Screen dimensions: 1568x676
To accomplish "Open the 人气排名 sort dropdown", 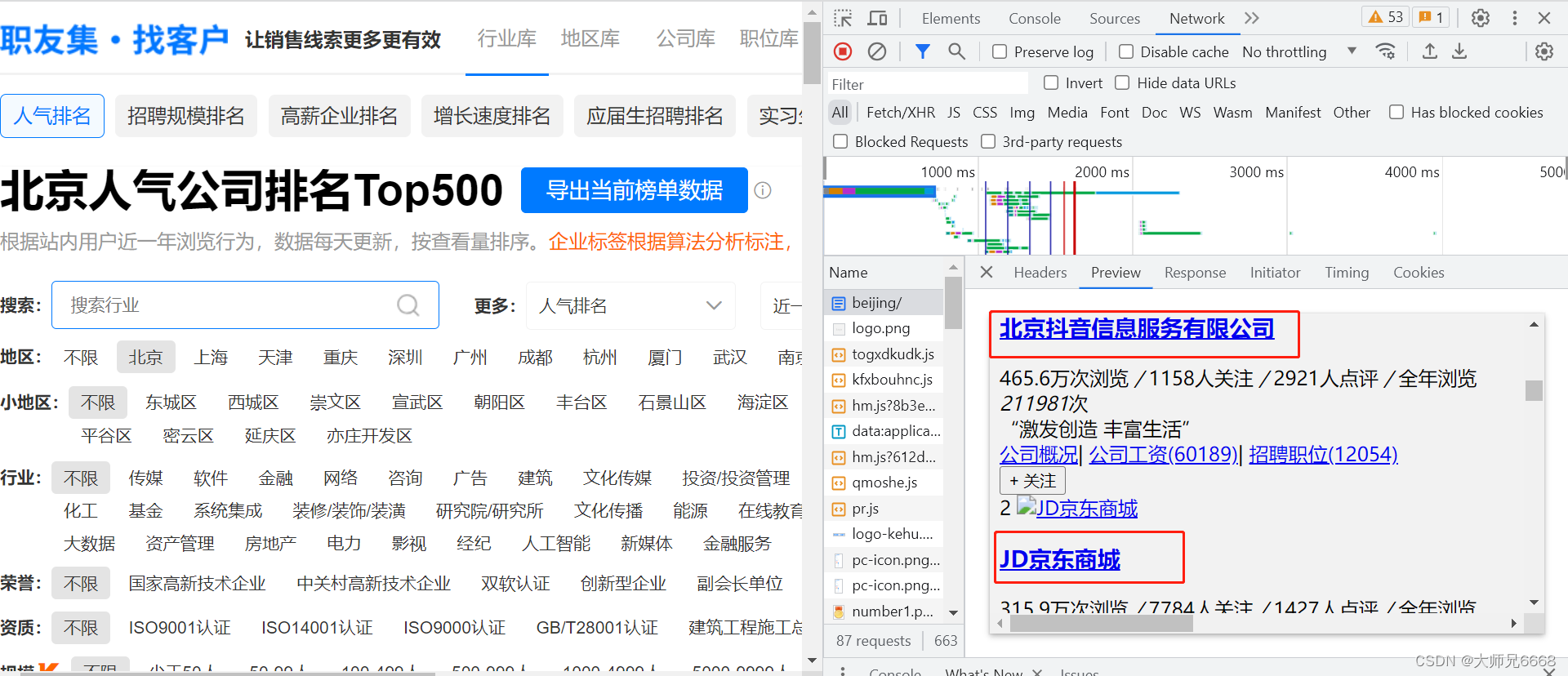I will pos(630,305).
